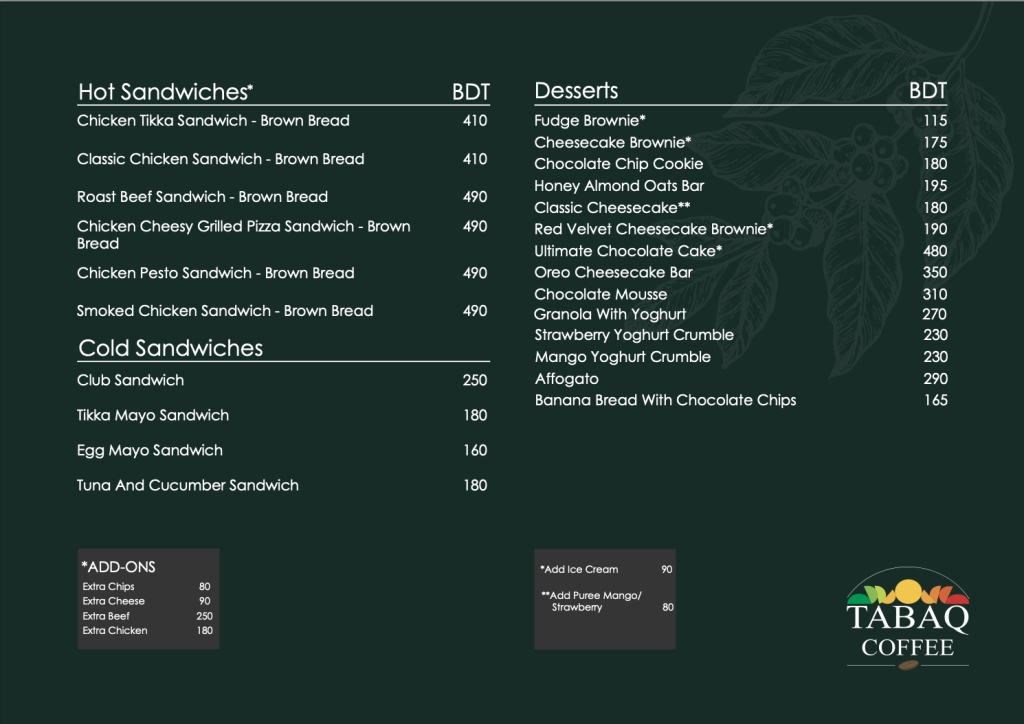The width and height of the screenshot is (1024, 724).
Task: Select the Hot Sandwiches heading
Action: click(165, 92)
